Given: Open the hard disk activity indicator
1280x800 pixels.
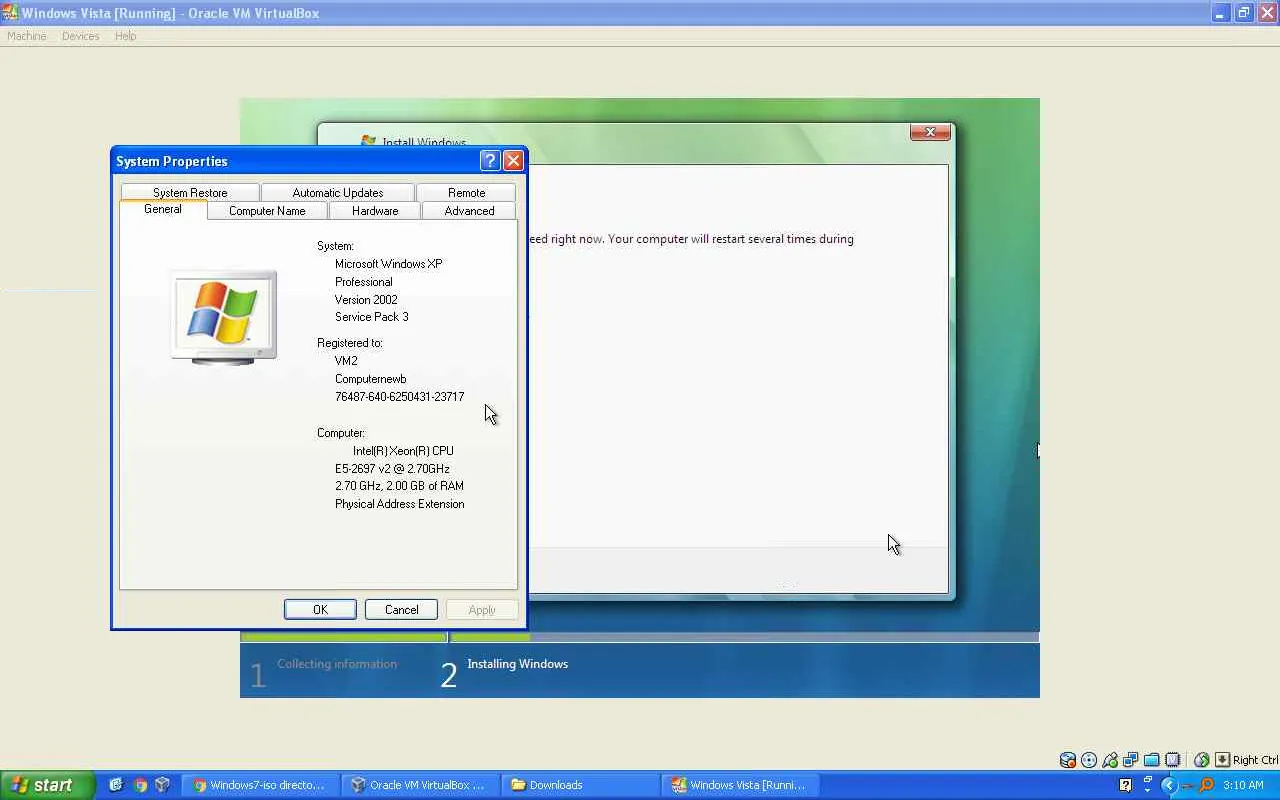Looking at the screenshot, I should (1068, 760).
